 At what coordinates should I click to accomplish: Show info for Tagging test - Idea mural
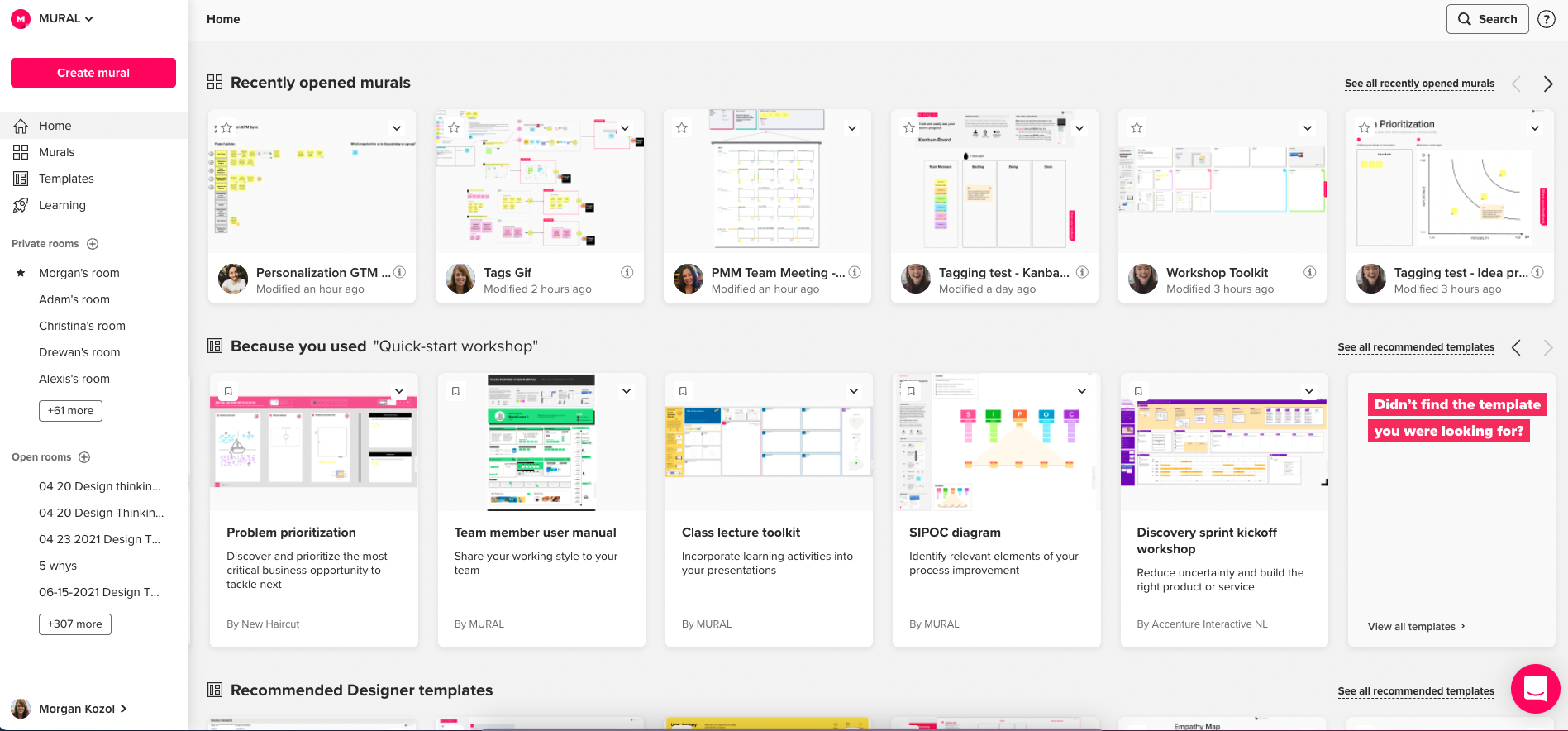click(x=1537, y=272)
